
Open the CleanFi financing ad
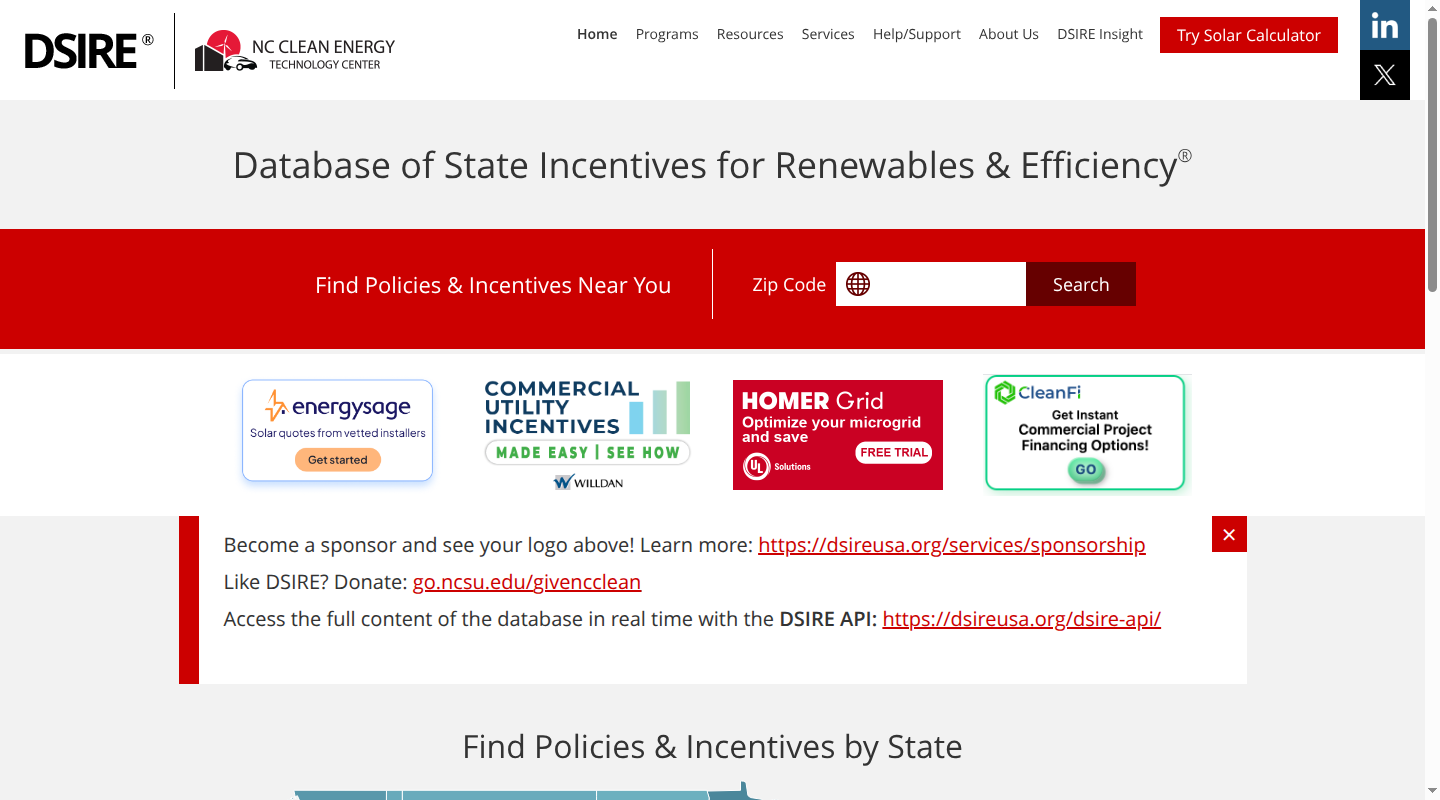[x=1086, y=434]
